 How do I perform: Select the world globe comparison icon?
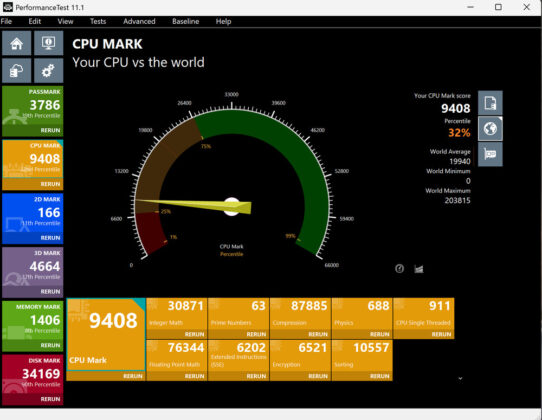tap(490, 129)
